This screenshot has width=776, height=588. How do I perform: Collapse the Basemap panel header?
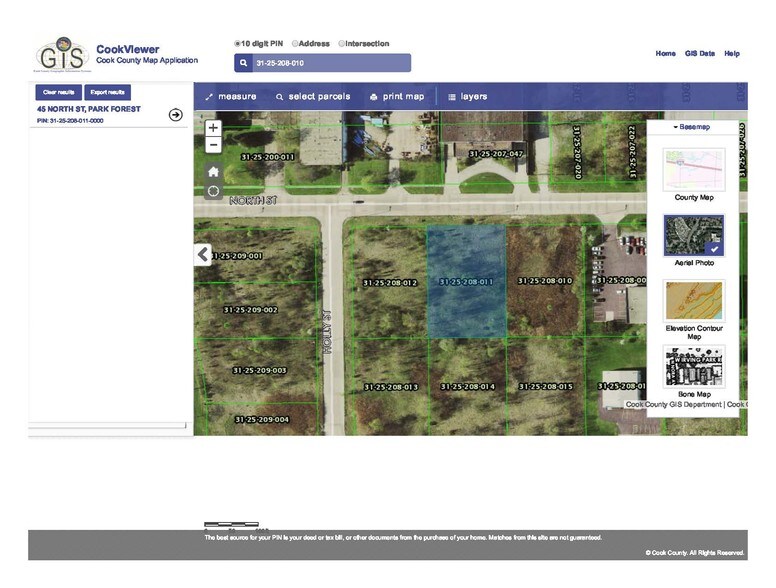click(x=691, y=128)
